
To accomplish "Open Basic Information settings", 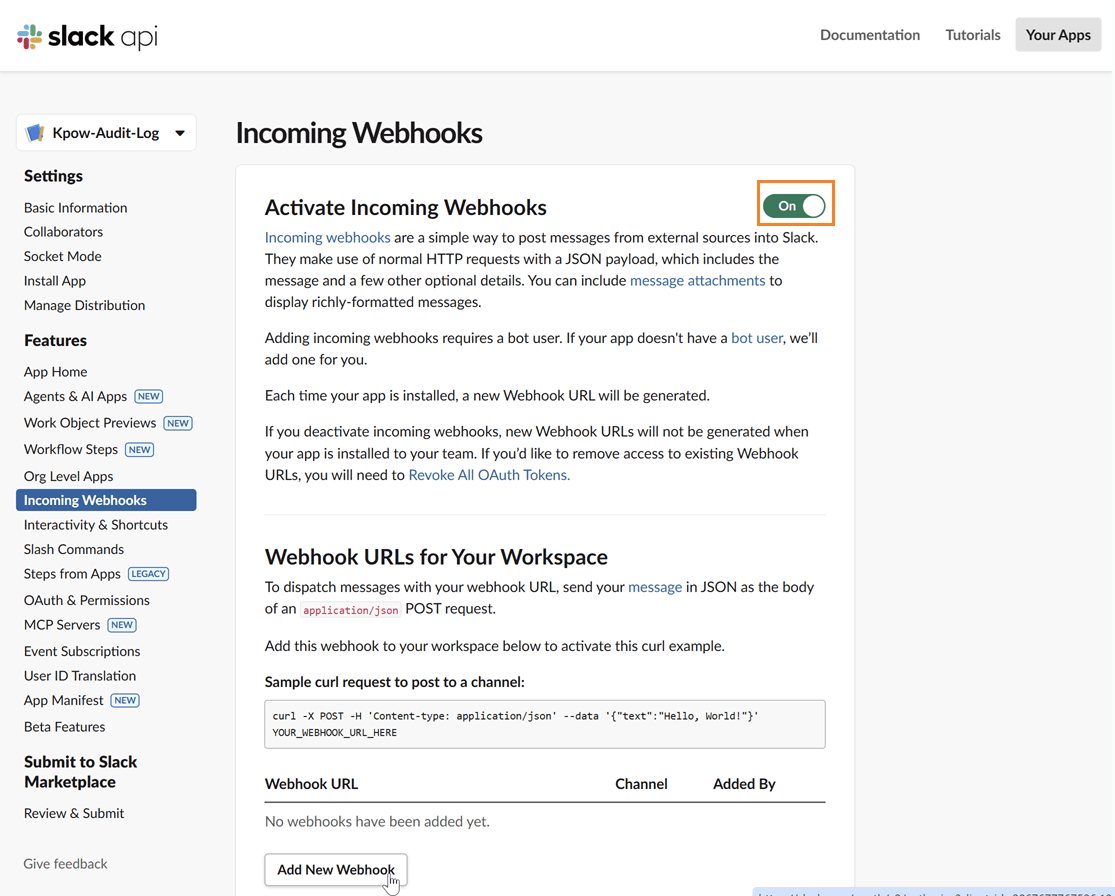I will [x=75, y=208].
